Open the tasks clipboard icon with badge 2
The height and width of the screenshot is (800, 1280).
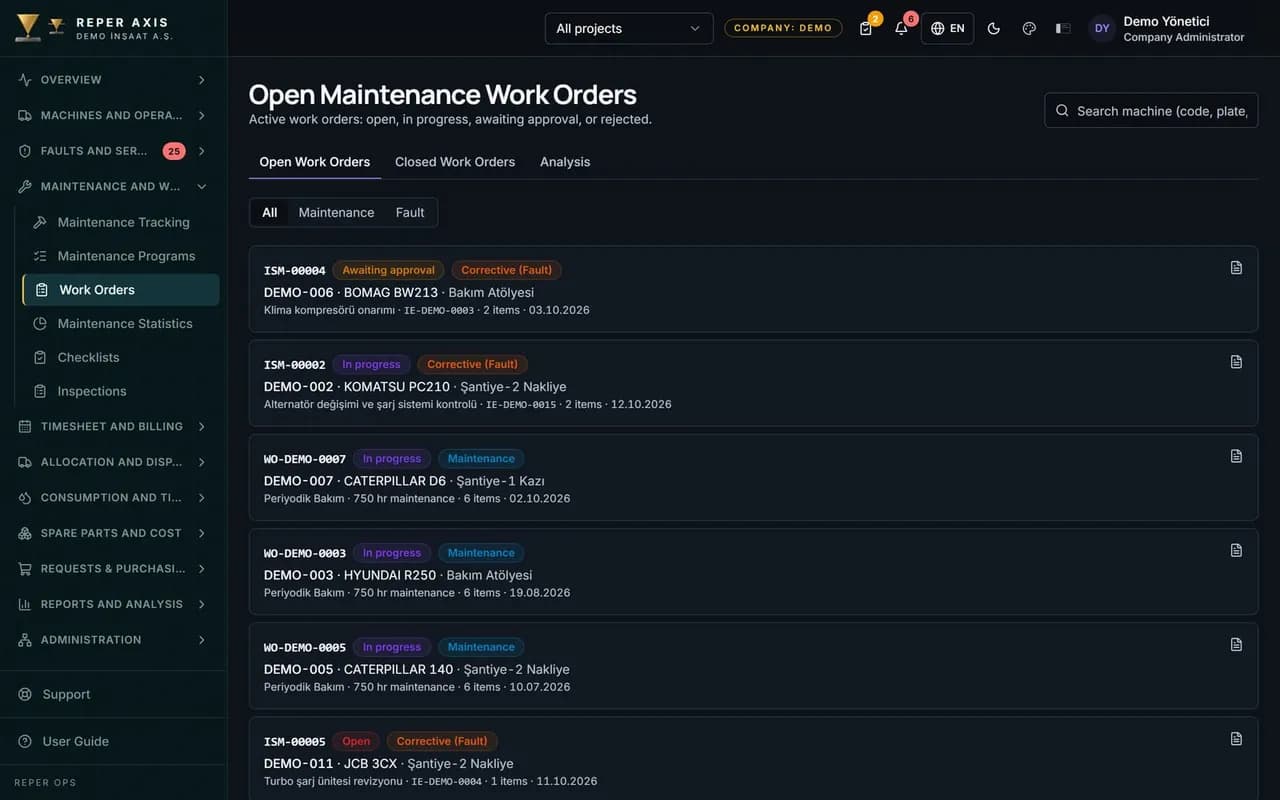pos(866,28)
